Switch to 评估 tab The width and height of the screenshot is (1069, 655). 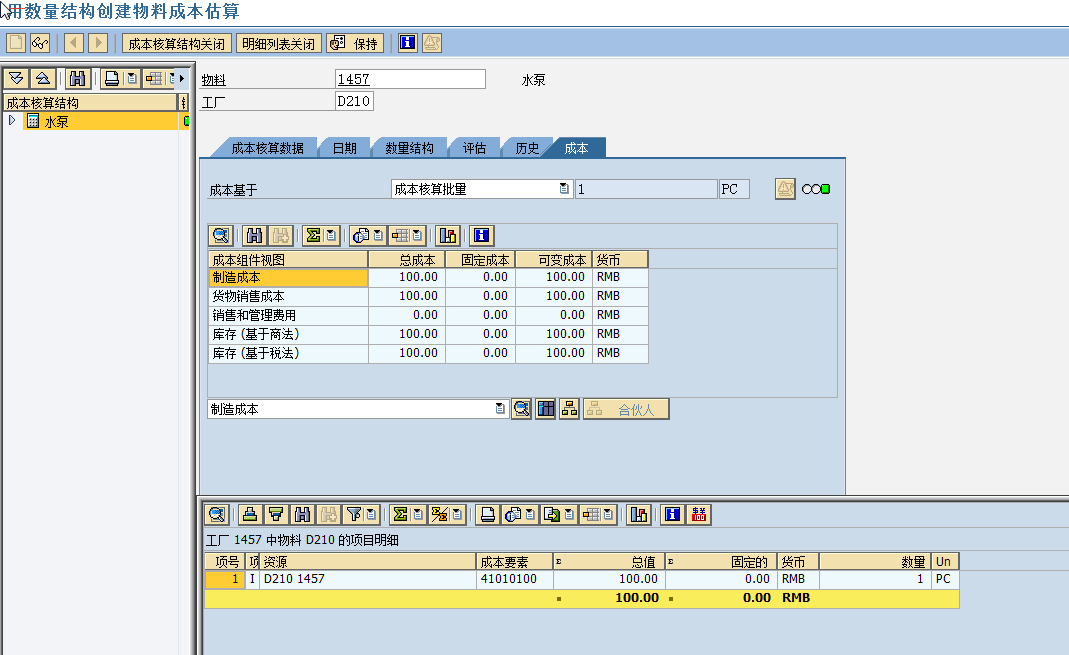pyautogui.click(x=475, y=148)
